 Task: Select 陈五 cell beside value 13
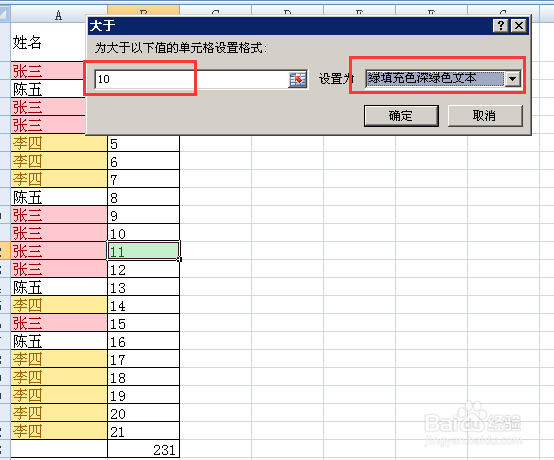(x=59, y=287)
